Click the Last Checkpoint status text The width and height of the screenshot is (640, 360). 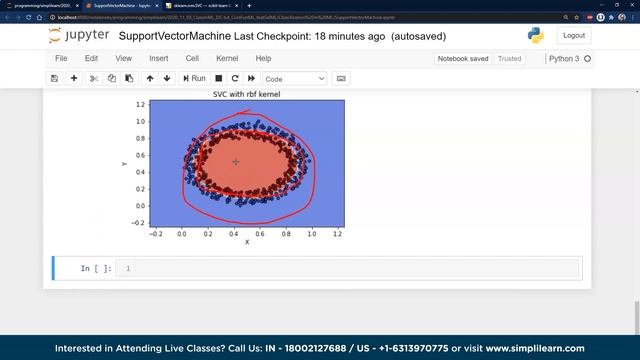tap(309, 36)
